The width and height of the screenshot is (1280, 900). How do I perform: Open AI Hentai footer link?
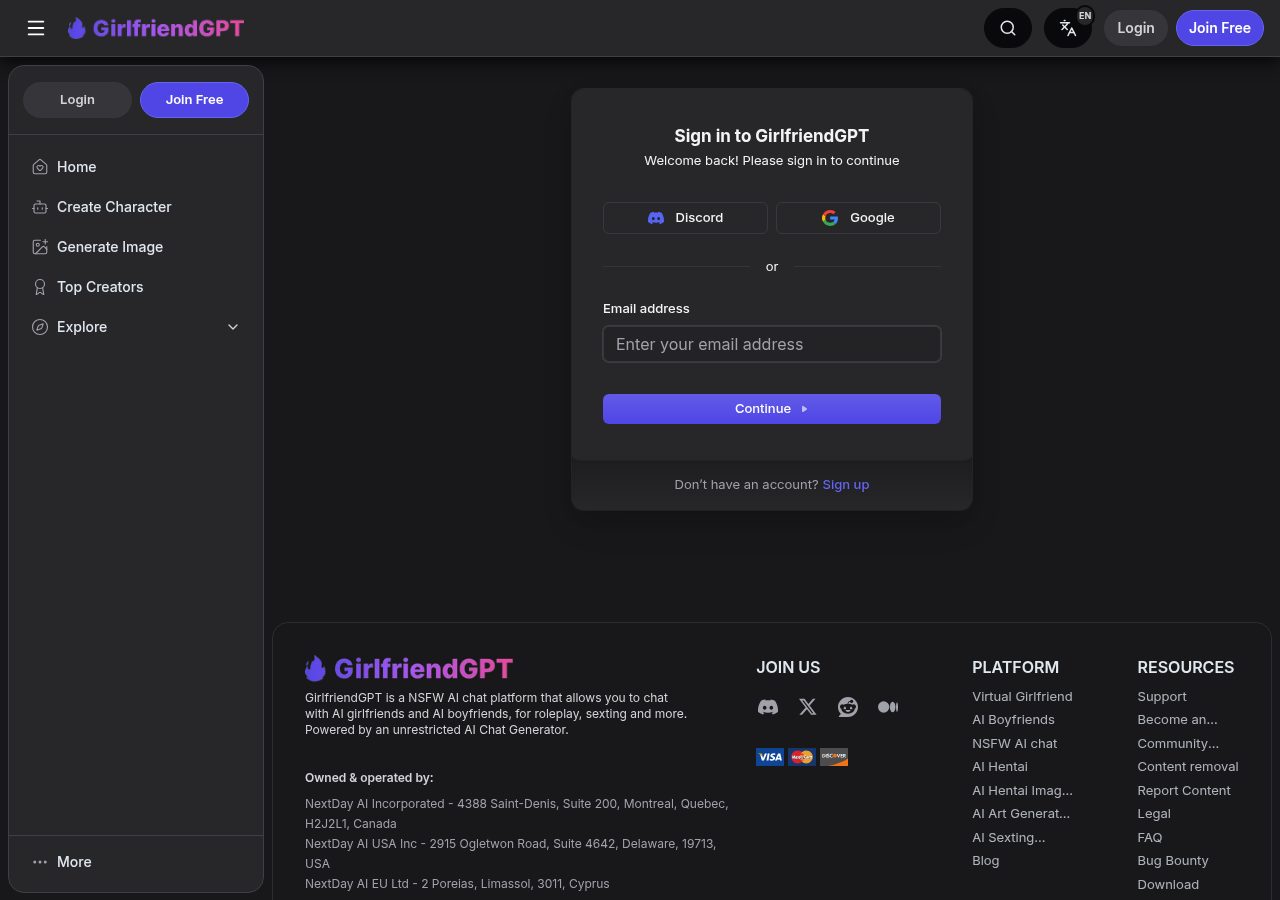(1000, 767)
